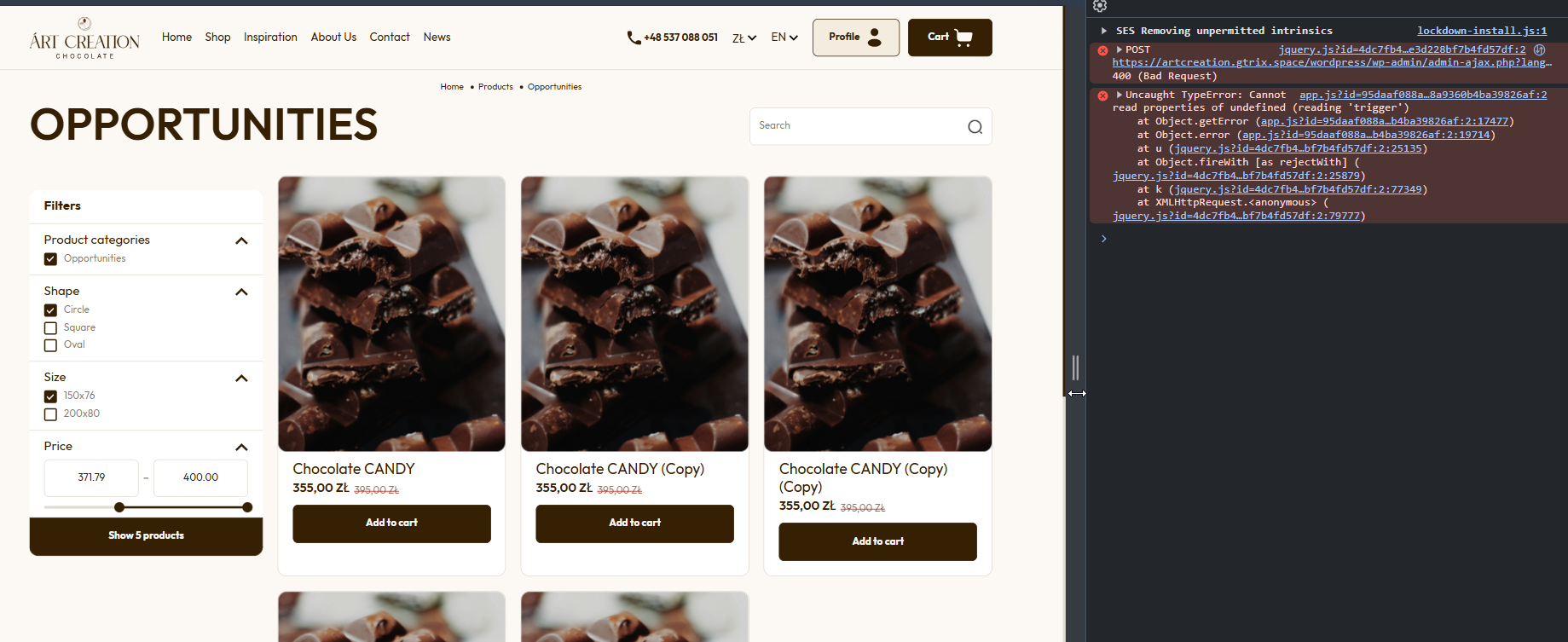Image resolution: width=1568 pixels, height=642 pixels.
Task: Open the admin-ajax.php request URL link
Action: (1331, 63)
